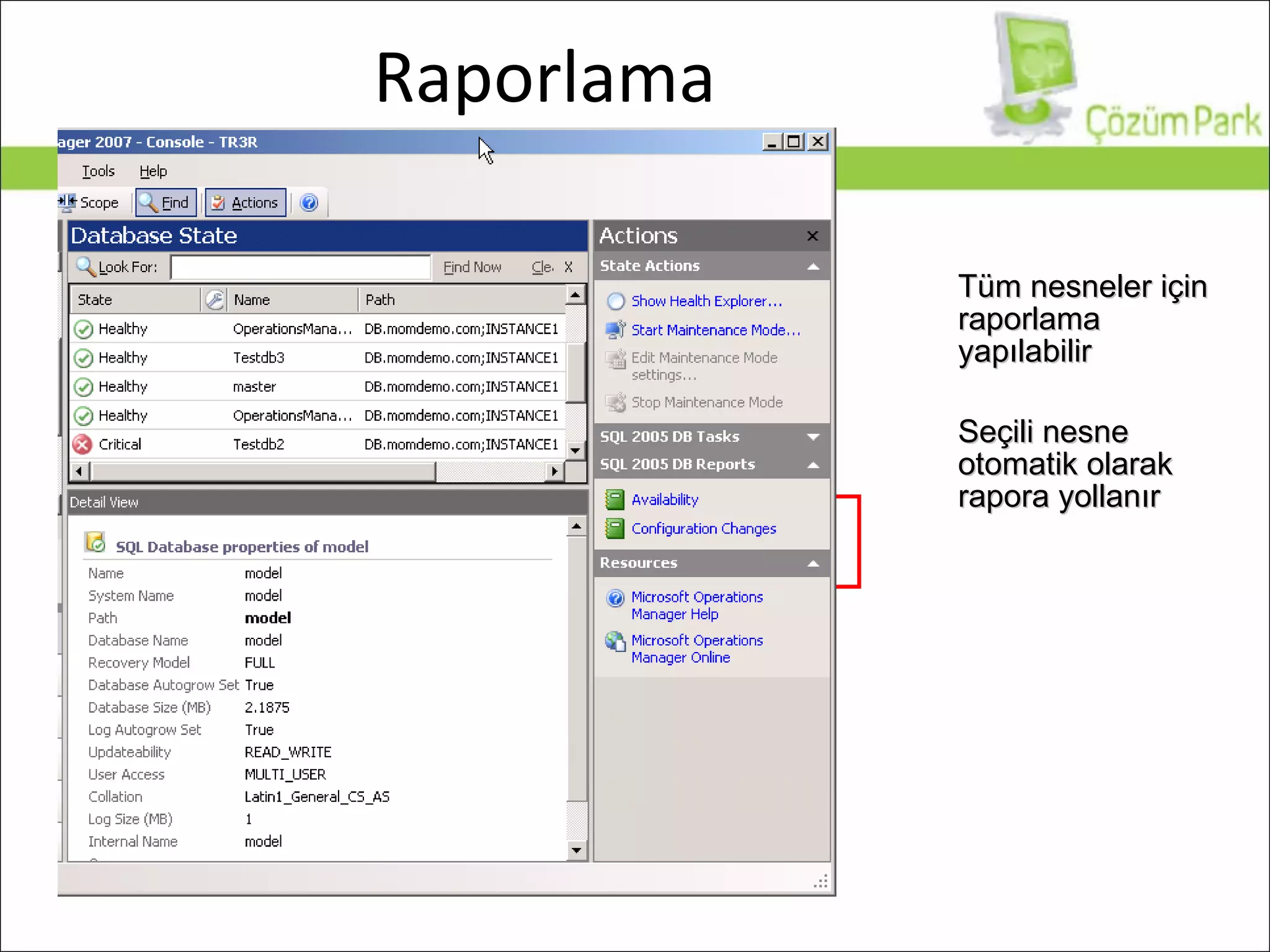Collapse the State Actions section
The width and height of the screenshot is (1270, 952).
pyautogui.click(x=813, y=267)
